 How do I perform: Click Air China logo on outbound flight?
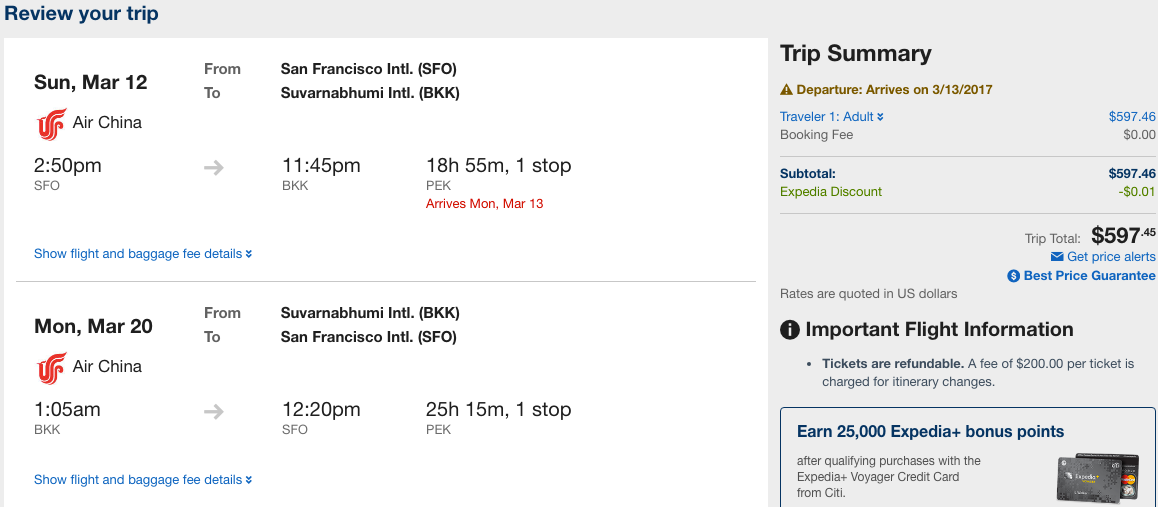(51, 124)
